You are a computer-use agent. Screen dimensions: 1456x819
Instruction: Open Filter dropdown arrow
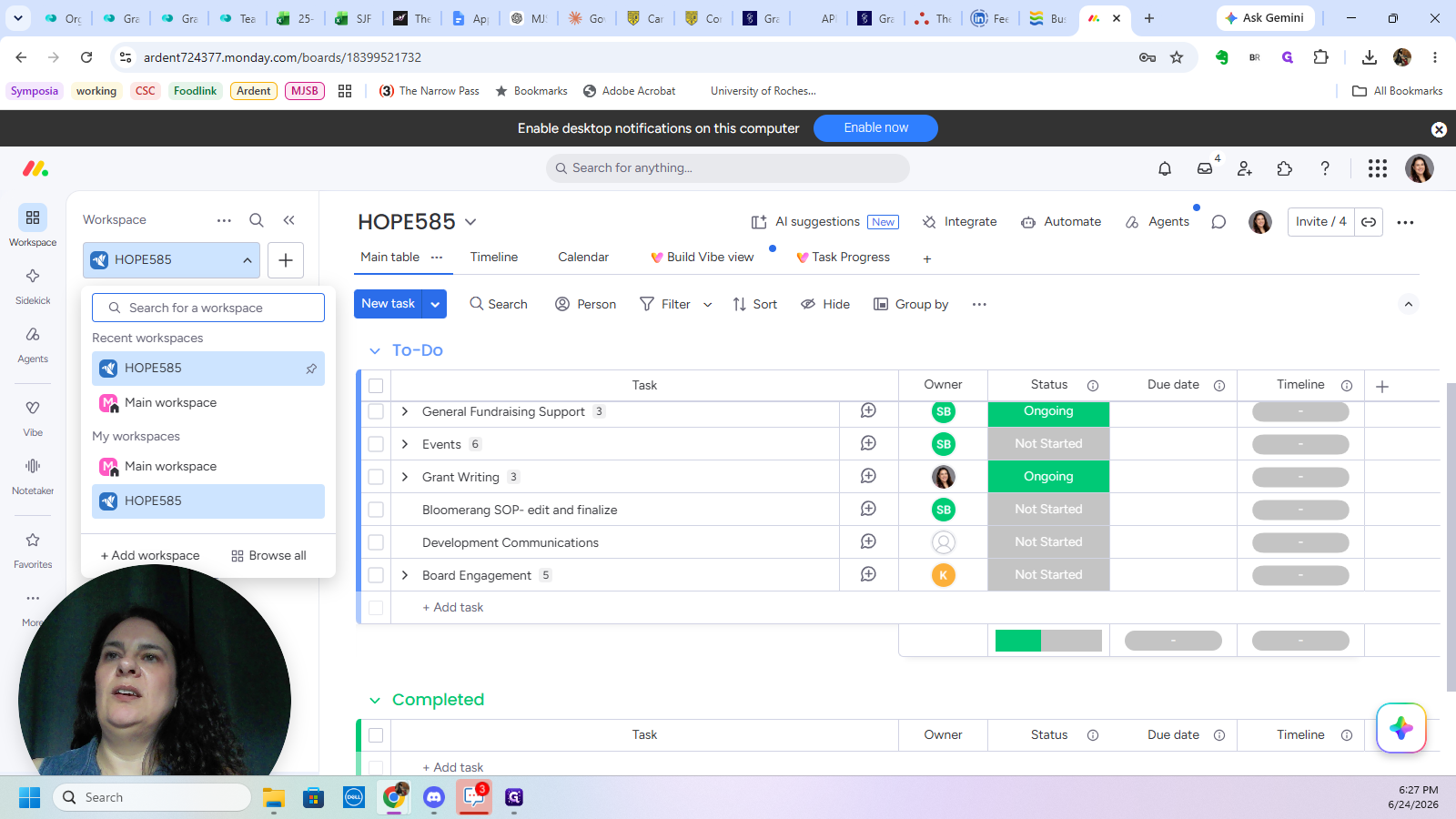point(708,305)
